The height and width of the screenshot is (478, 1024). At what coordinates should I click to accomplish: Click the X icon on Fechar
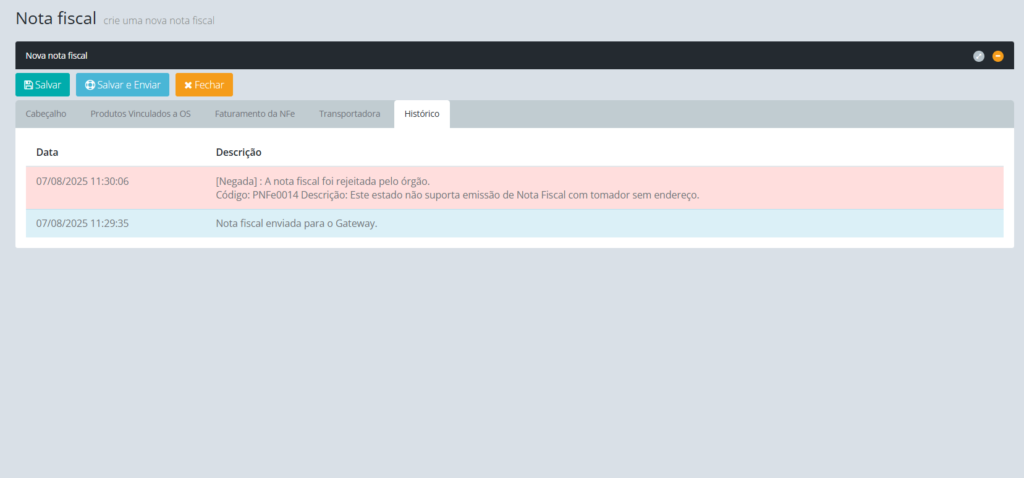(x=188, y=85)
